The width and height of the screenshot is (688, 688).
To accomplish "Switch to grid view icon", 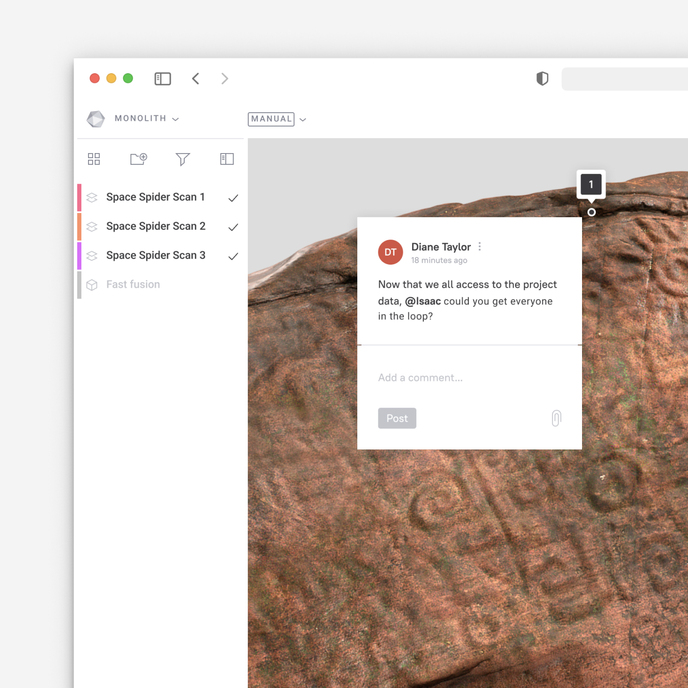I will [x=94, y=159].
